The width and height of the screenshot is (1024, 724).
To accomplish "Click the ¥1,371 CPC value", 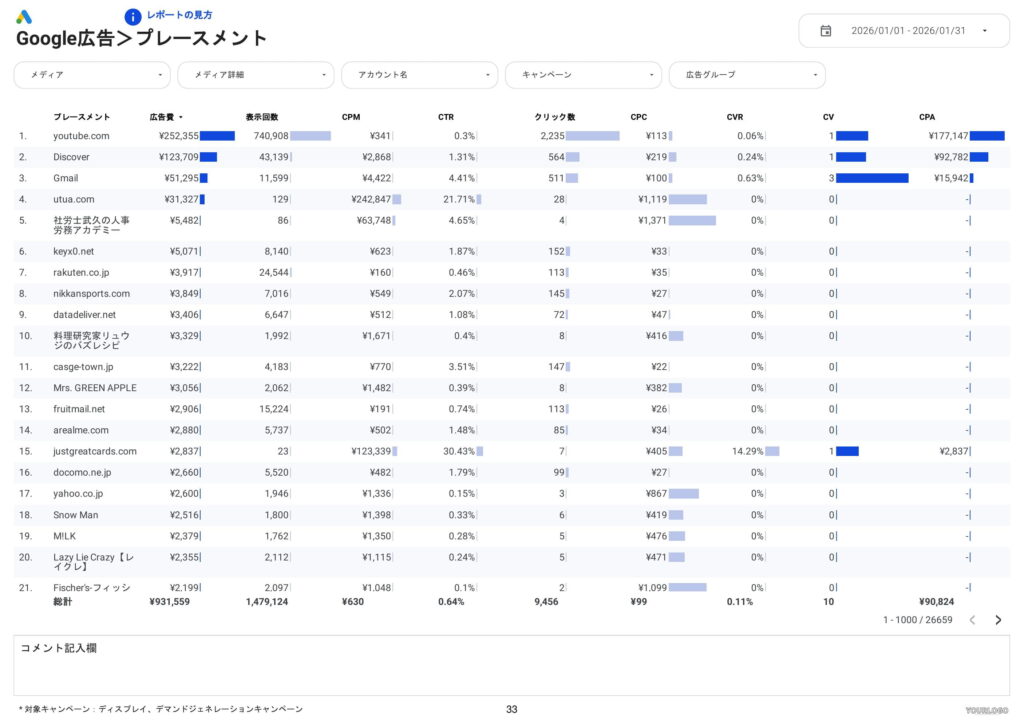I will (x=652, y=221).
